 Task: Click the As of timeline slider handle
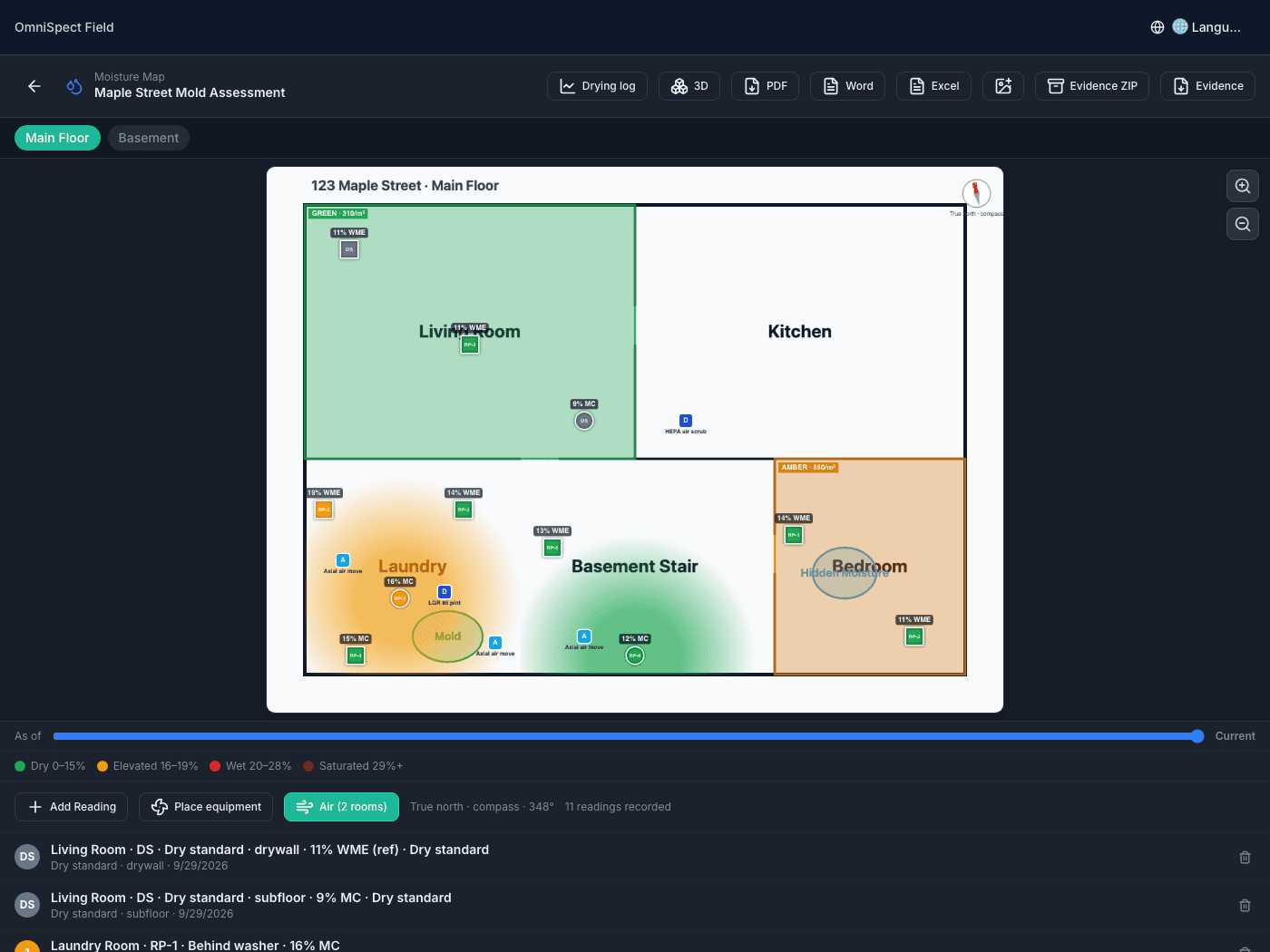1197,736
